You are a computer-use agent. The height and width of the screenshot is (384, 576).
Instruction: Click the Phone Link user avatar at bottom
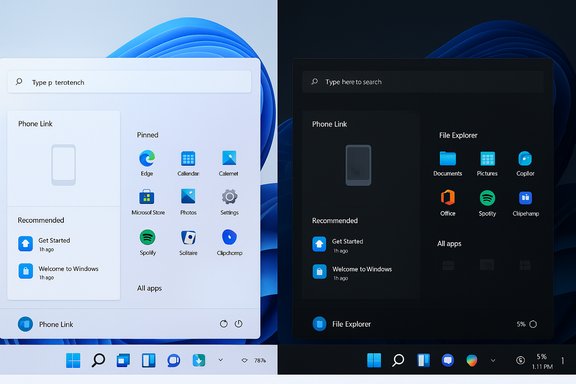point(25,324)
